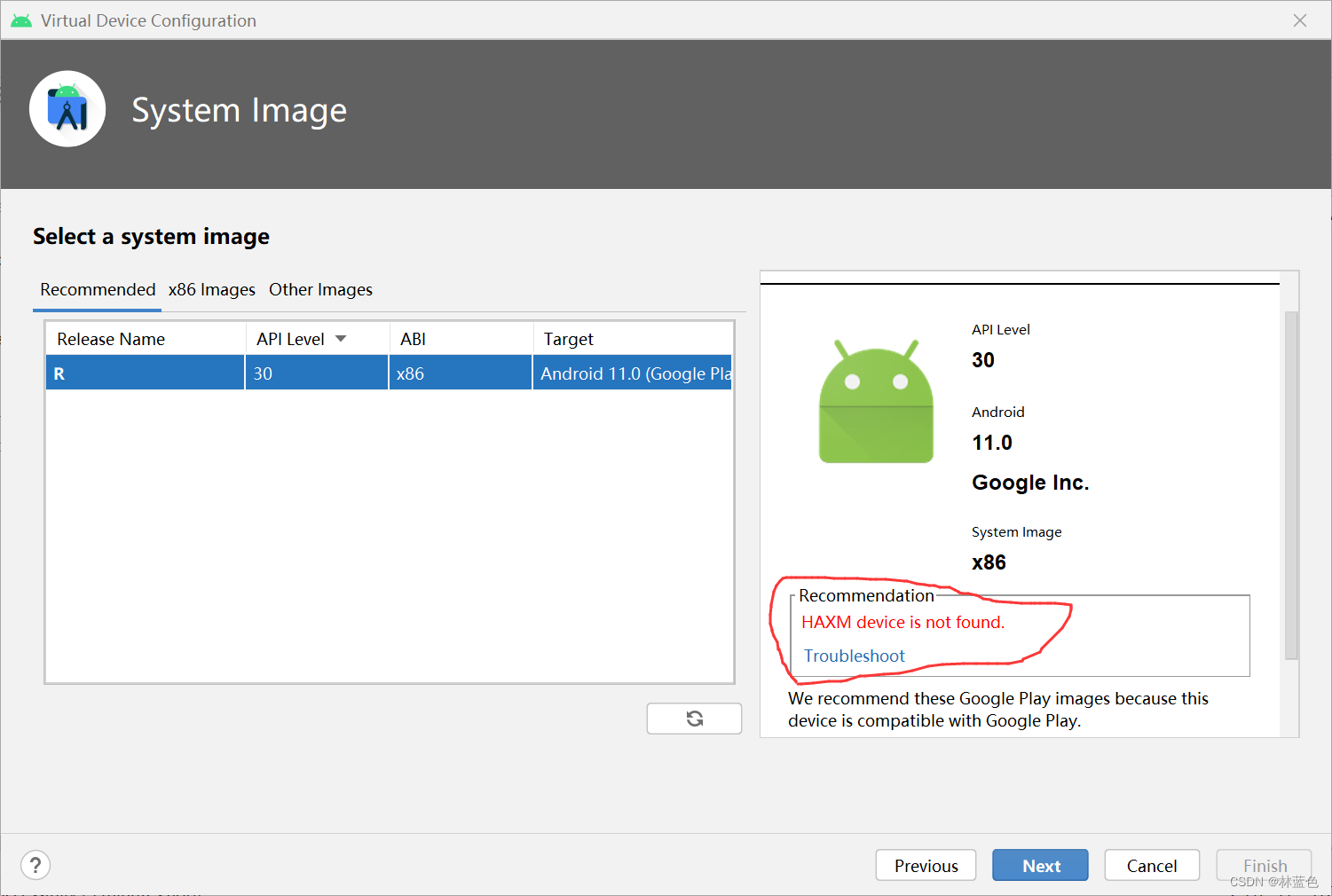This screenshot has height=896, width=1332.
Task: Refresh the system image list
Action: [x=694, y=719]
